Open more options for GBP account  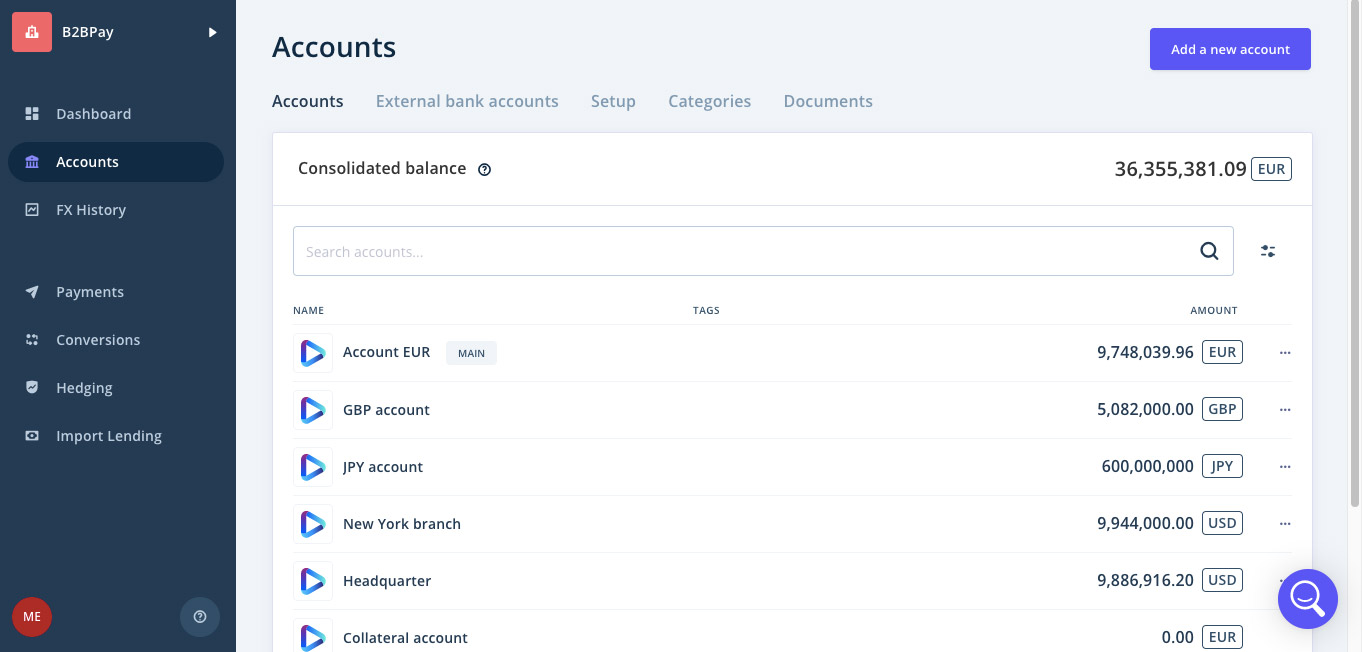[1285, 410]
